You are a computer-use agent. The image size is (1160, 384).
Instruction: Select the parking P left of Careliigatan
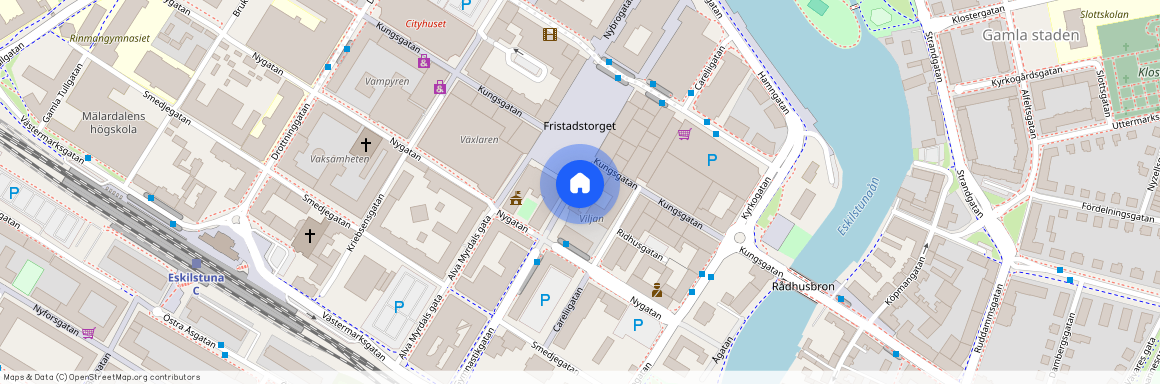(x=545, y=300)
